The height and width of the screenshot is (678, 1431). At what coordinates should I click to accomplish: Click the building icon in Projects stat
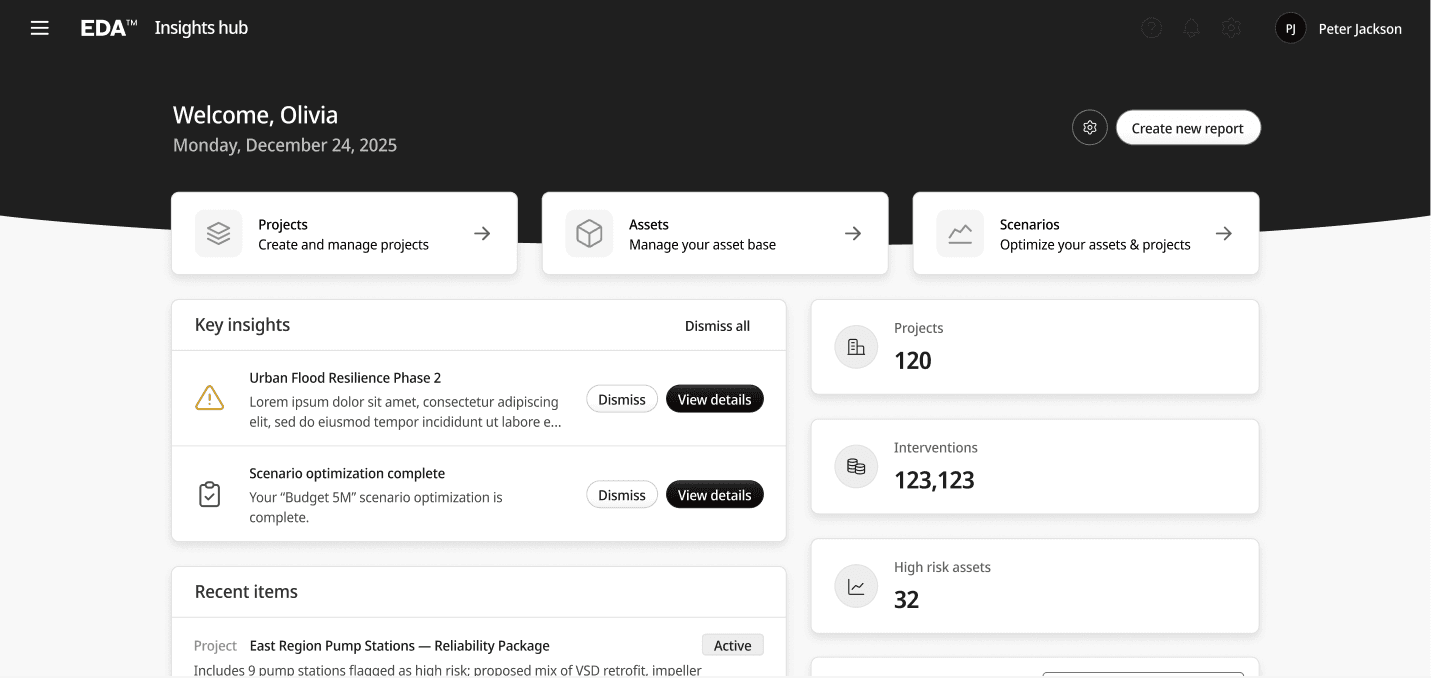click(856, 347)
